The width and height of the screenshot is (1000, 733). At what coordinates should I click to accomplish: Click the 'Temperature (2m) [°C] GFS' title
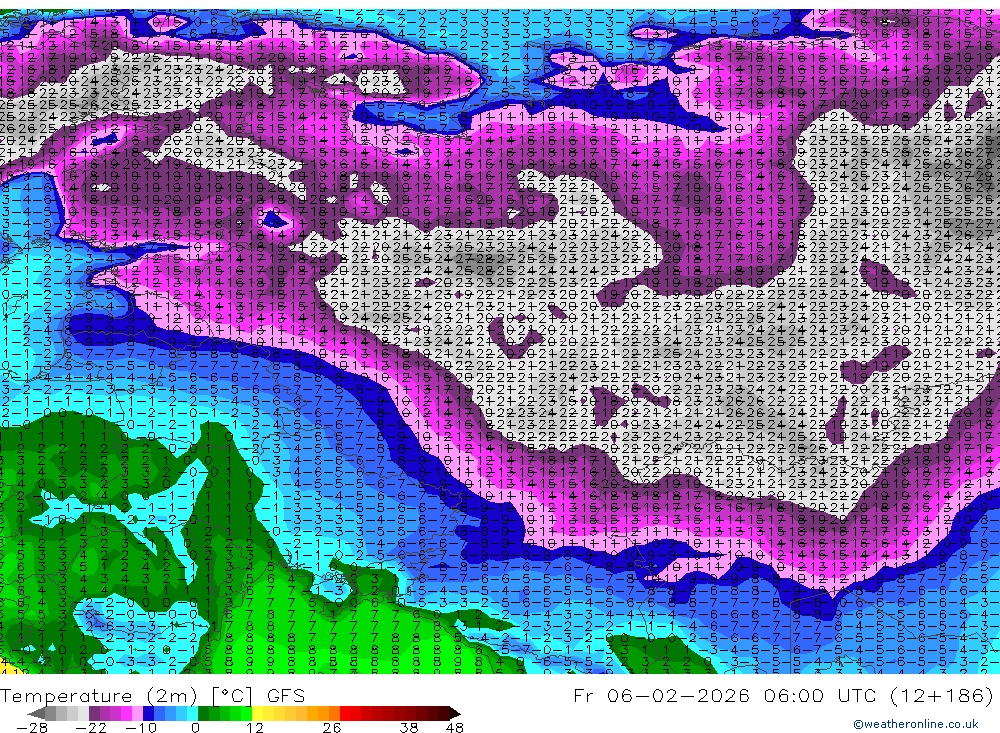point(152,695)
